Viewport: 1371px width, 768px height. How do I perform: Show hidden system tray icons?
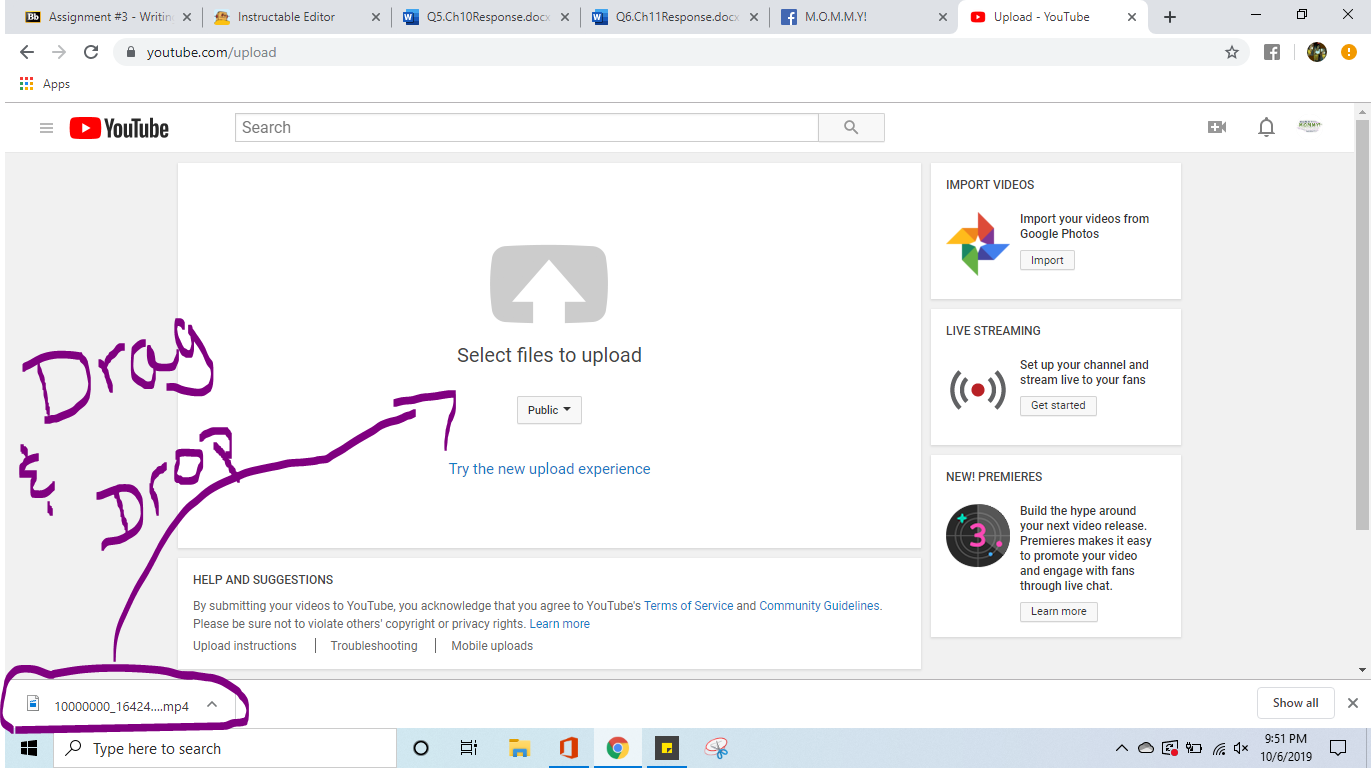1121,748
